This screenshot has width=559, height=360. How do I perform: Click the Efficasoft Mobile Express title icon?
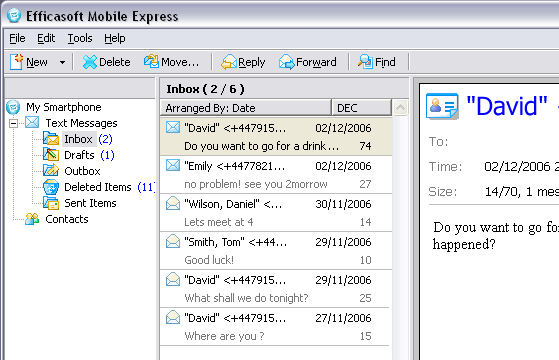point(14,15)
